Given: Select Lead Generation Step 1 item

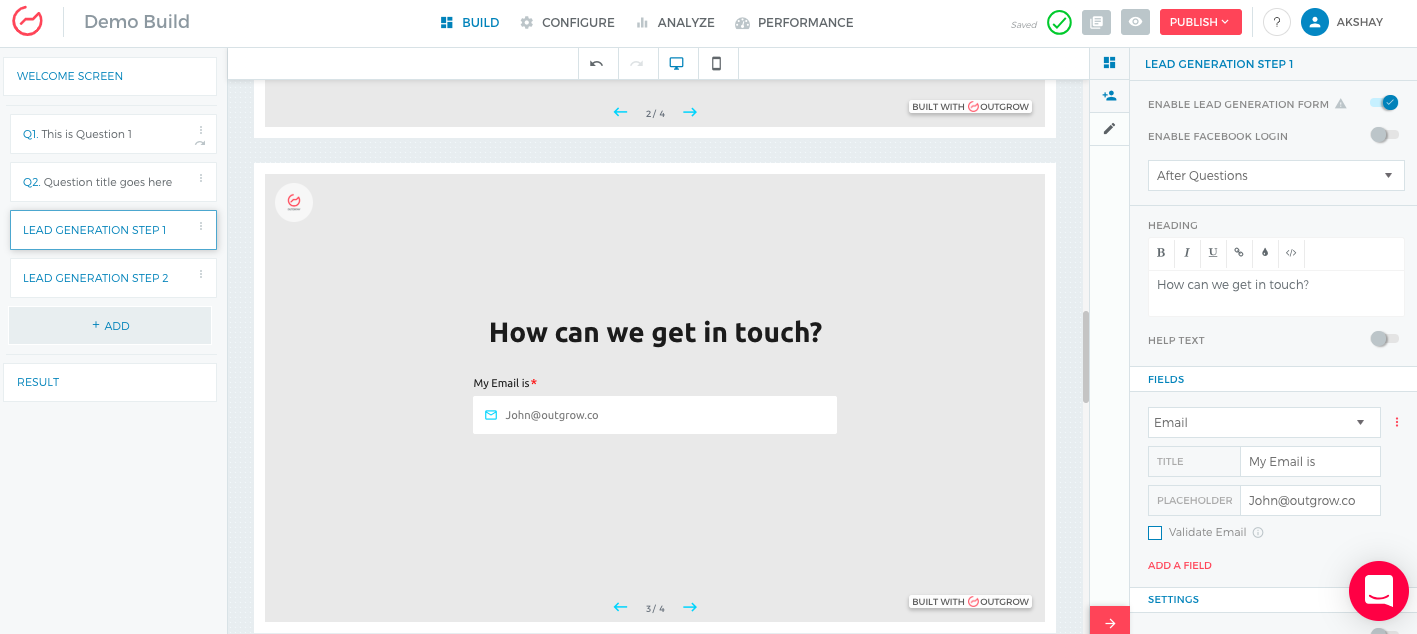Looking at the screenshot, I should [113, 230].
